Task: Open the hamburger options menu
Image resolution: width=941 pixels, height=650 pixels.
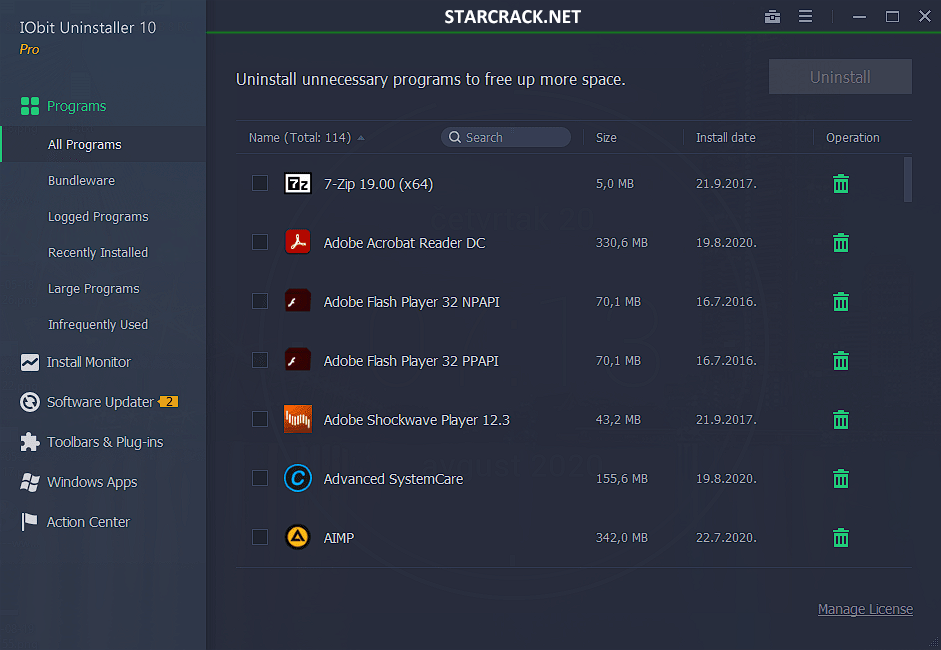Action: coord(805,16)
